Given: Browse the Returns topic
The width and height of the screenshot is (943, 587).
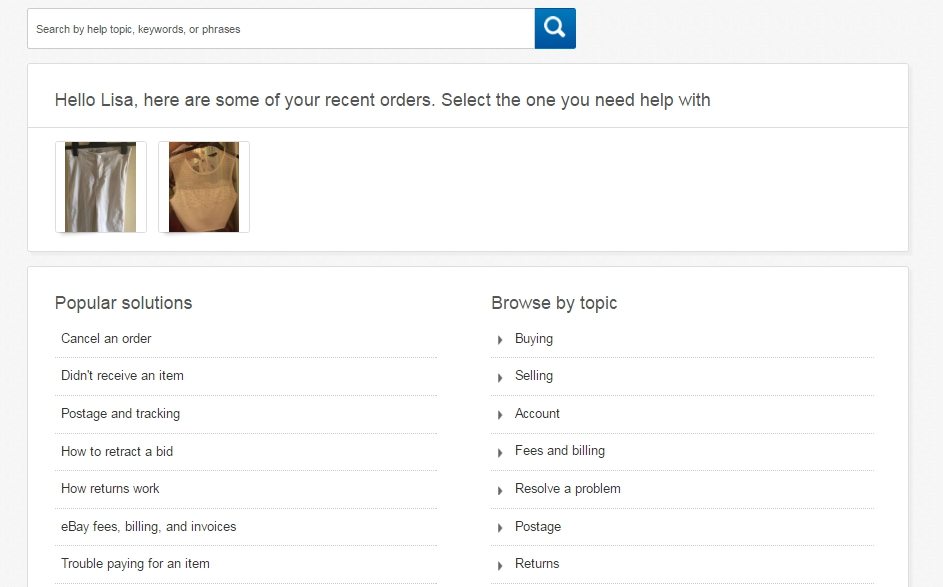Looking at the screenshot, I should pos(537,564).
